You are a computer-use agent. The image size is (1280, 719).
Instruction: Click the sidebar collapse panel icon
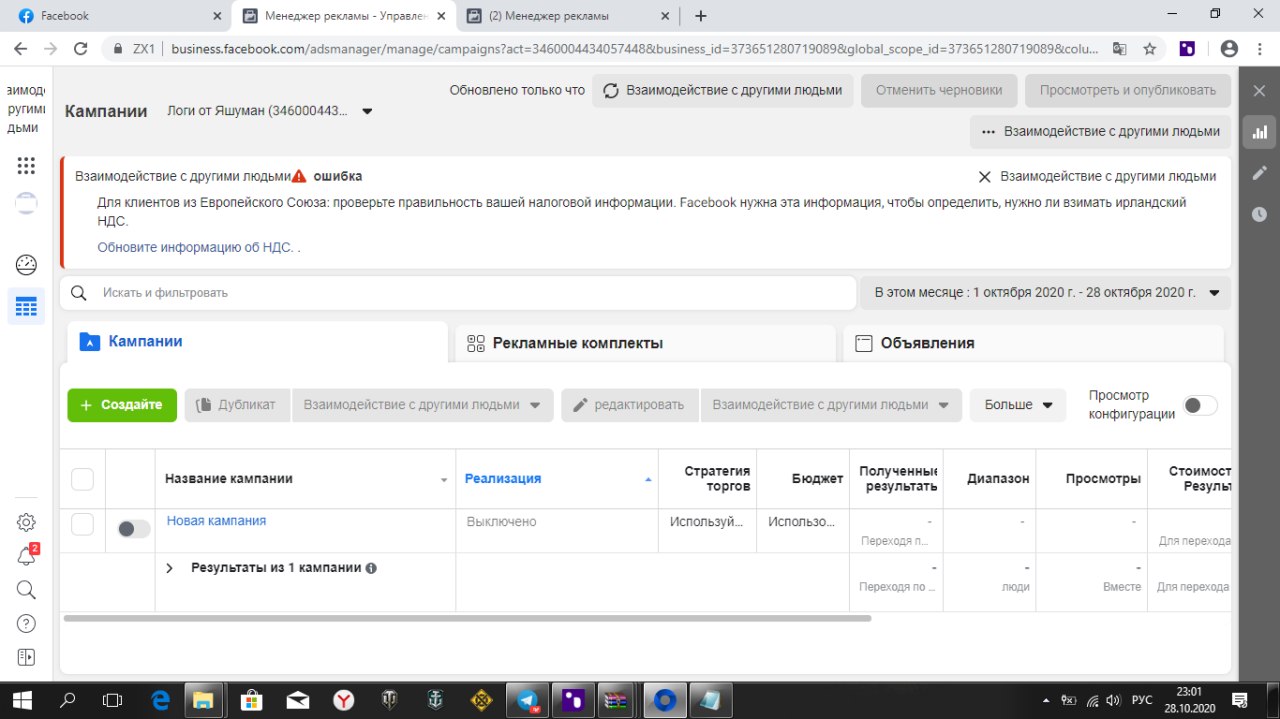26,657
